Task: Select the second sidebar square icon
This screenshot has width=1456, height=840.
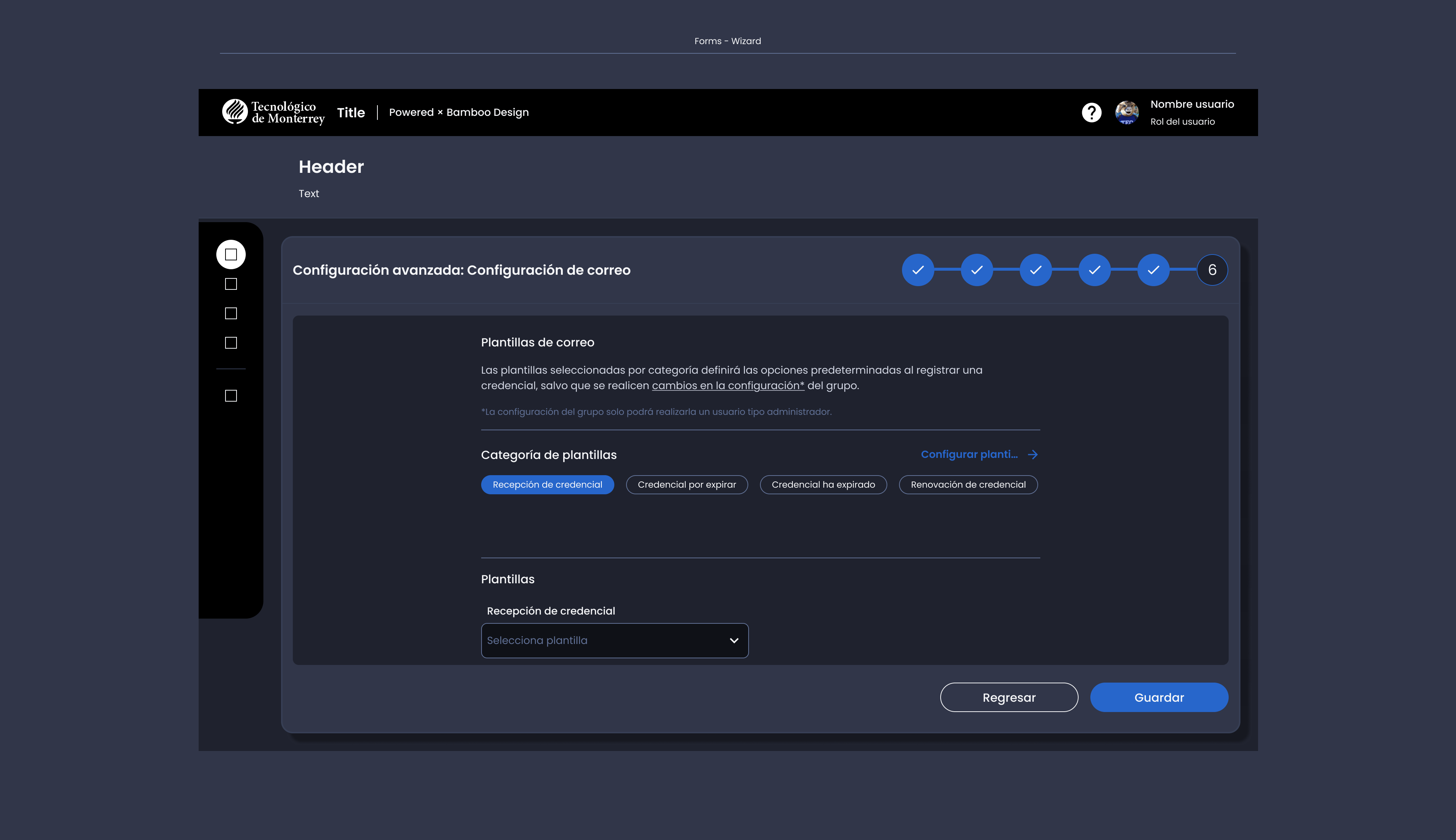Action: [x=231, y=284]
